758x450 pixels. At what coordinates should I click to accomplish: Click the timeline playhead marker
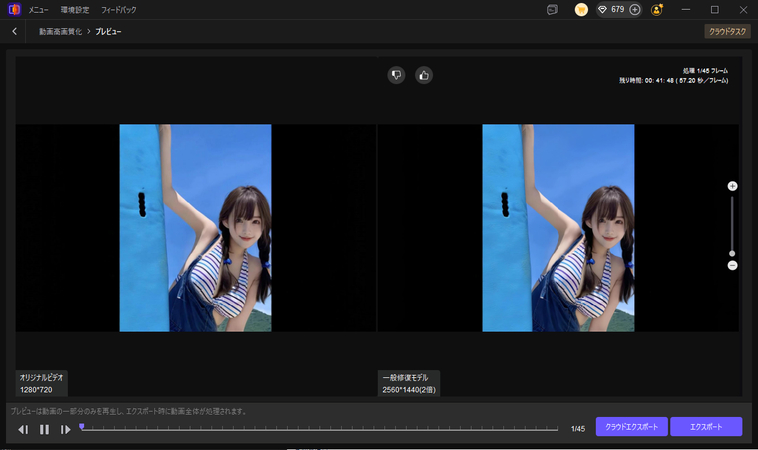click(x=82, y=426)
